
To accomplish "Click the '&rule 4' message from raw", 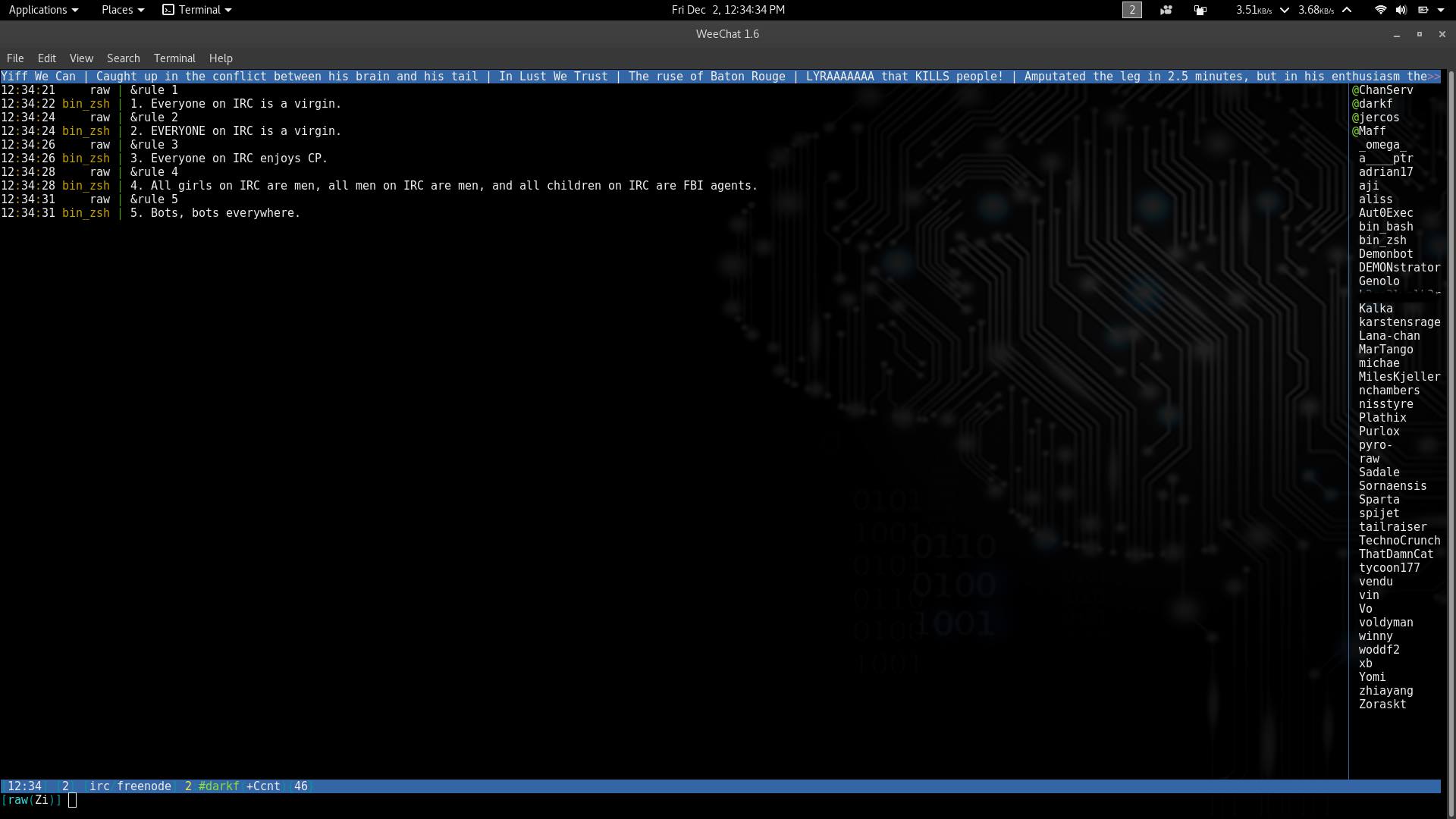I will 154,172.
